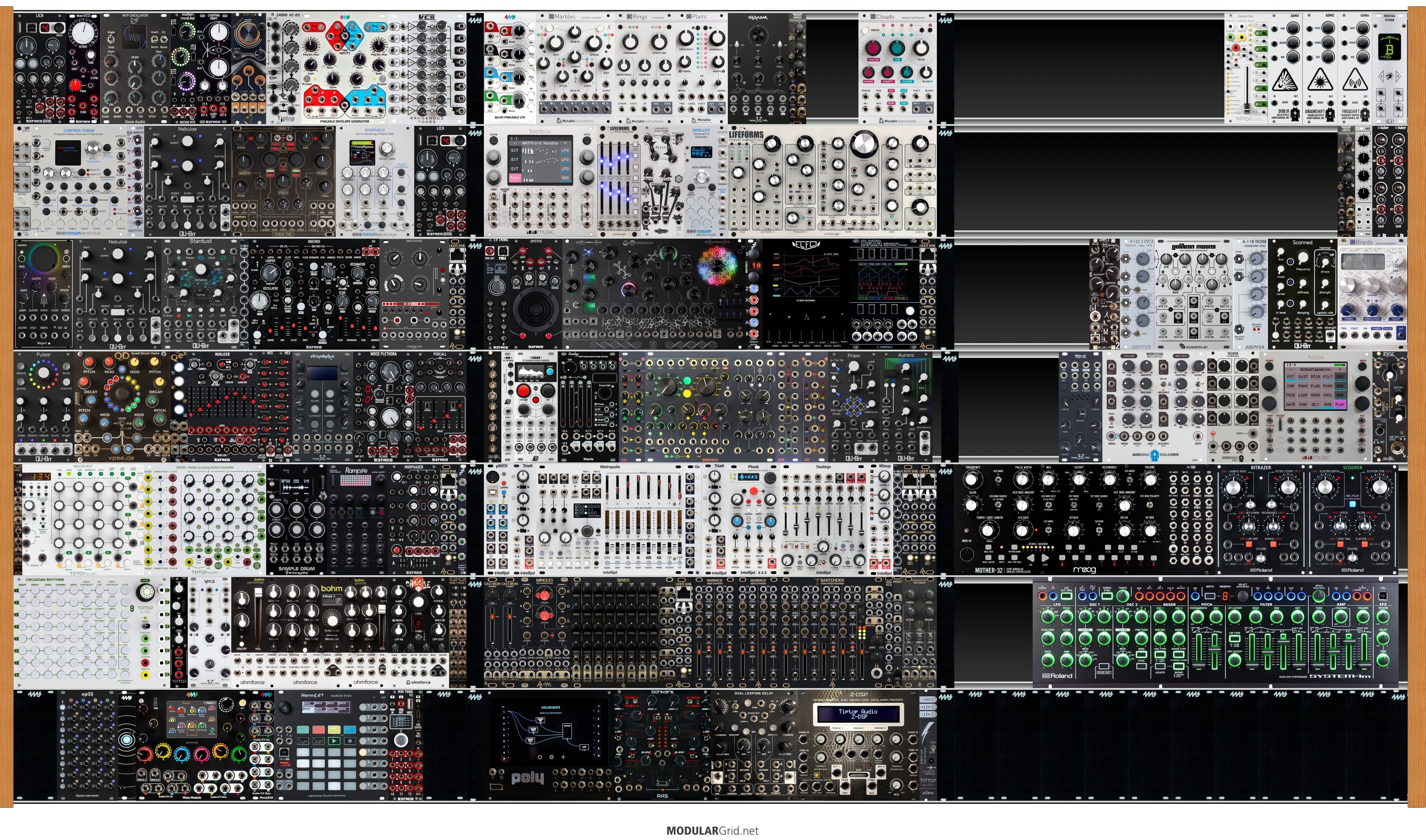The width and height of the screenshot is (1426, 840).
Task: Select the ADM02 Grainshift module
Action: click(1320, 68)
